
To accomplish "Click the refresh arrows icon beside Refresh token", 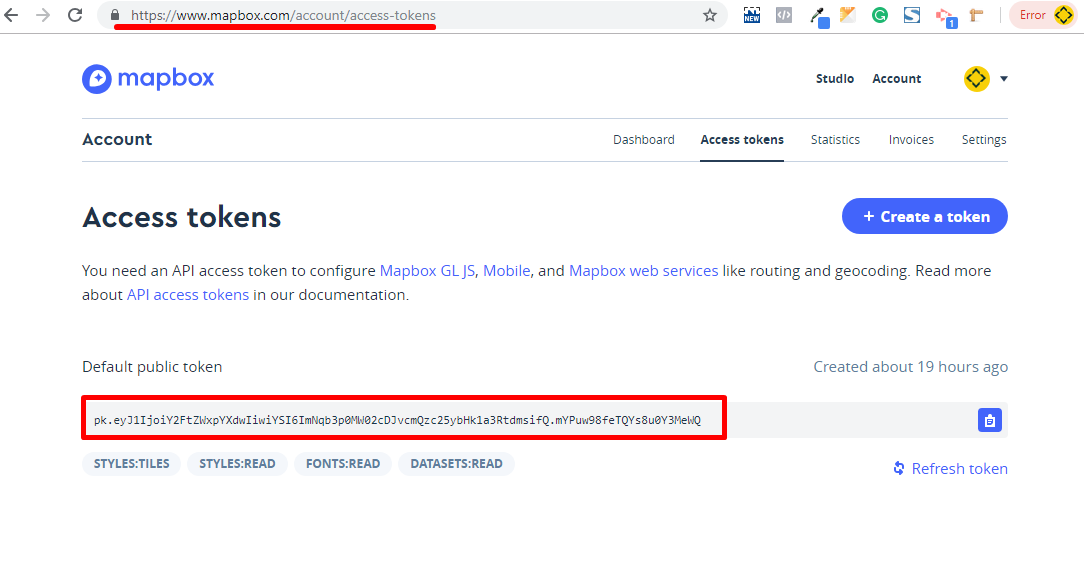I will pyautogui.click(x=899, y=468).
